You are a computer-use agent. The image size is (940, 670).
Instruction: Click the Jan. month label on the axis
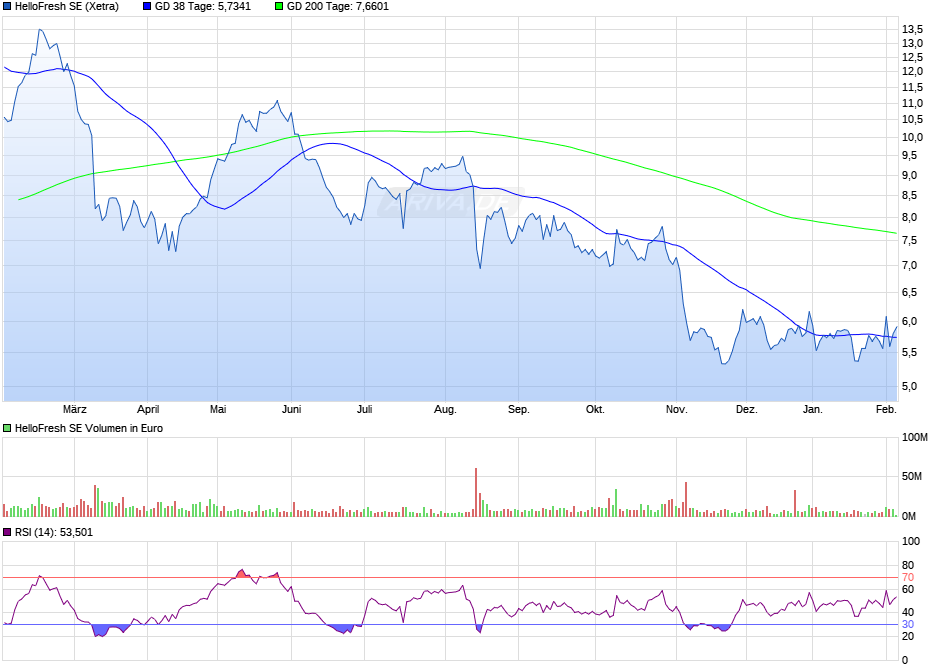tap(813, 409)
